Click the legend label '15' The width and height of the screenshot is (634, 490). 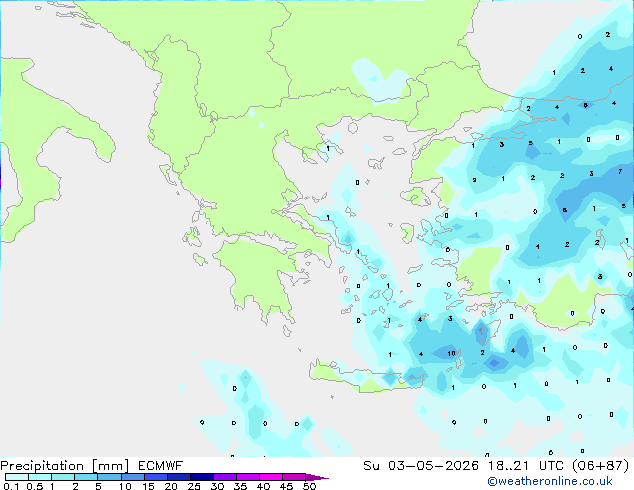[148, 486]
